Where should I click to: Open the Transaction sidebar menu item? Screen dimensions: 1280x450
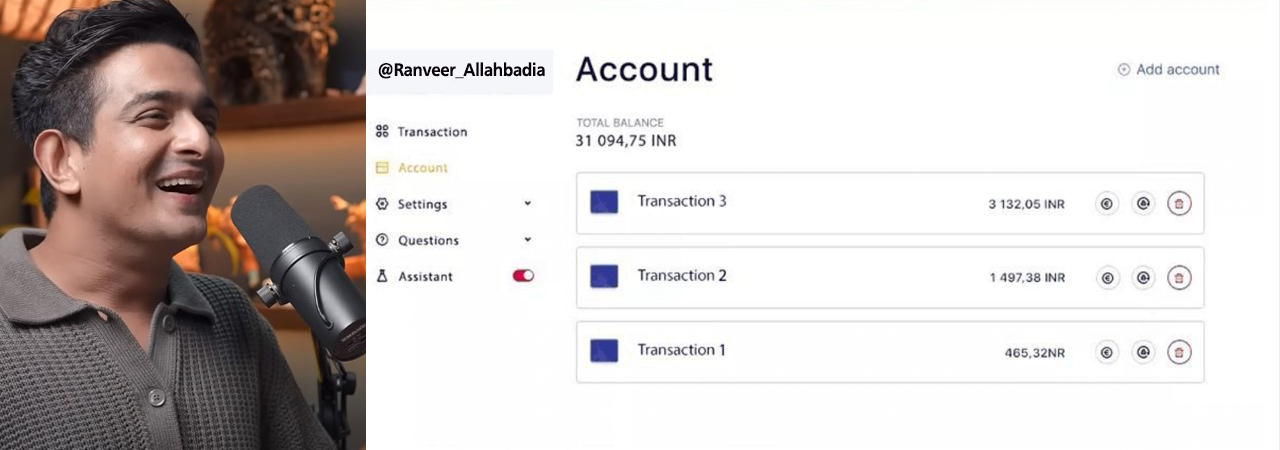click(432, 132)
